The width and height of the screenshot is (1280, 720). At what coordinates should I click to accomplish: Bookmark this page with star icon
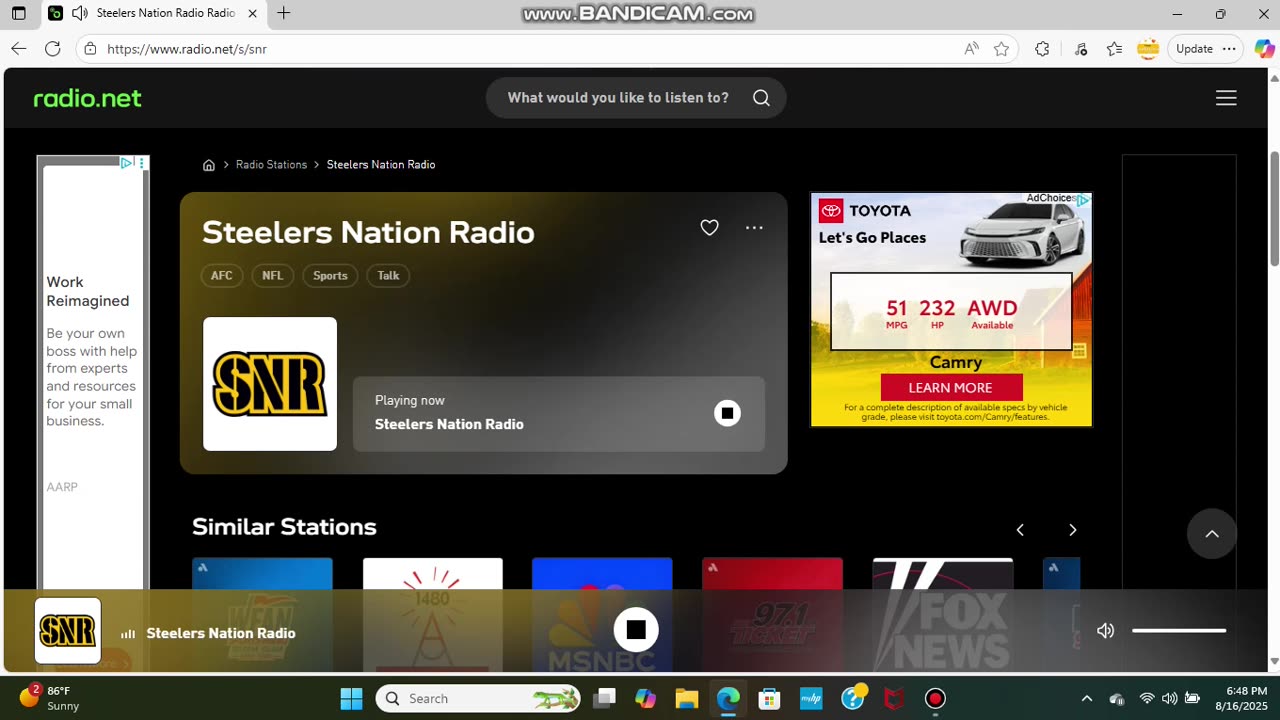click(1001, 49)
